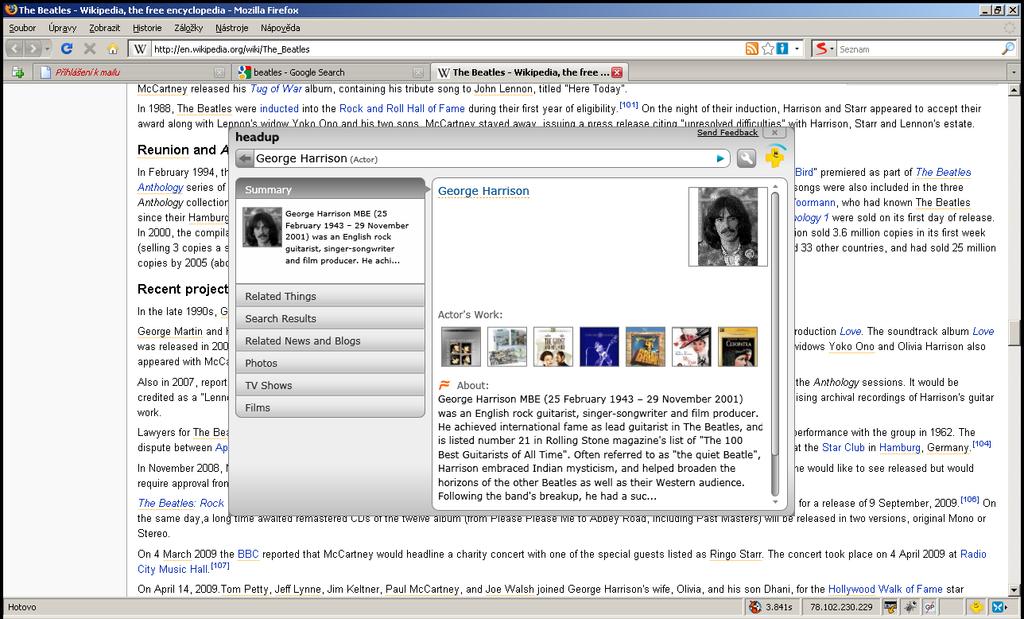Select the Summary section in headup
The height and width of the screenshot is (619, 1024).
[x=330, y=189]
